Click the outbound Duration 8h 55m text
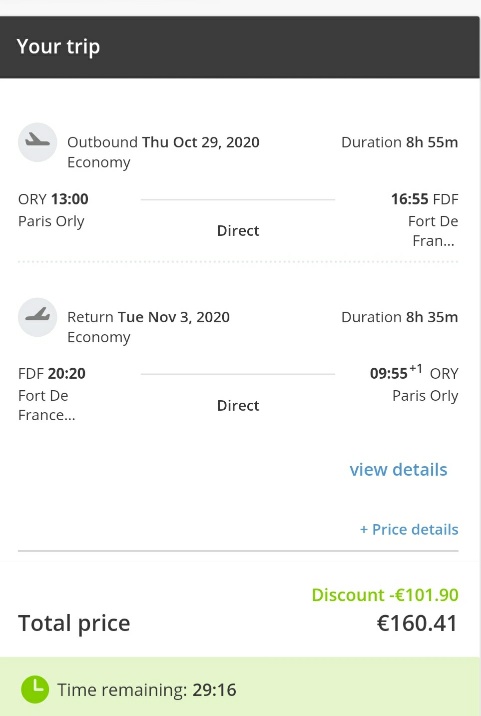Screen dimensions: 481x716 pos(400,142)
